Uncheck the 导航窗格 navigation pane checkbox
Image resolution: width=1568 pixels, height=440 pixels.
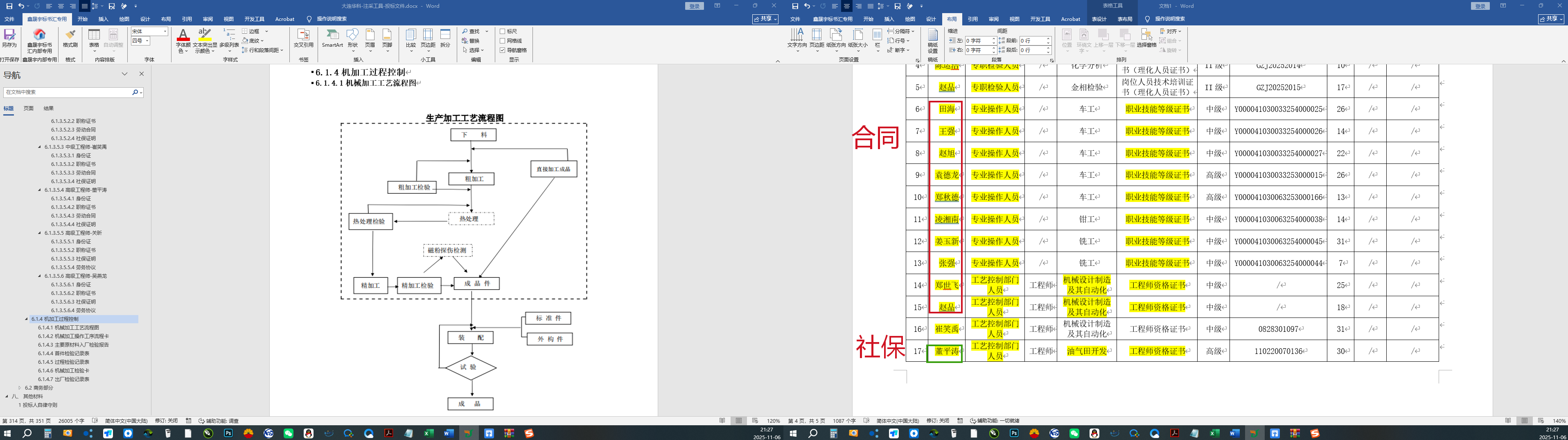(502, 50)
